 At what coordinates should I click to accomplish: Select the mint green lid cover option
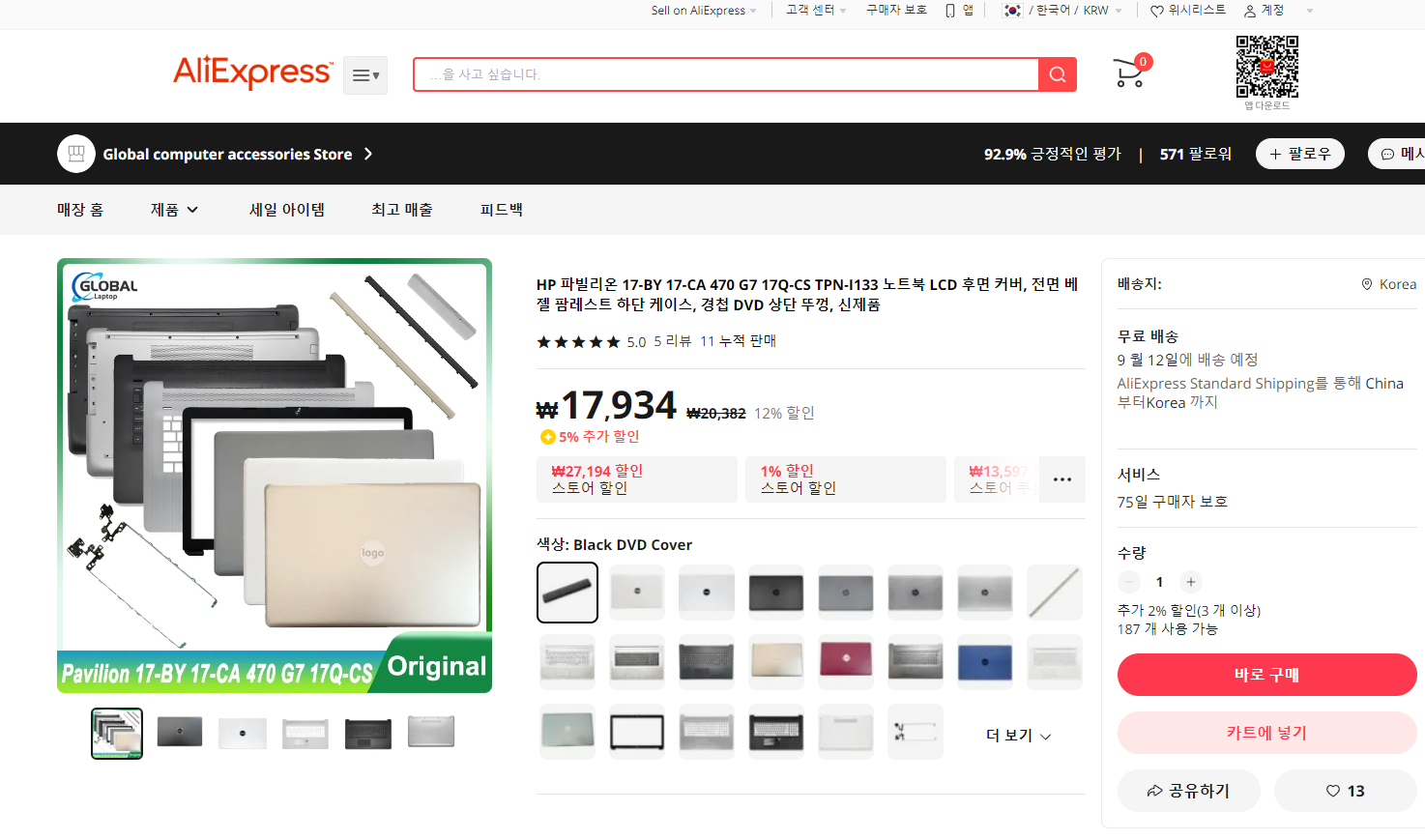click(567, 732)
